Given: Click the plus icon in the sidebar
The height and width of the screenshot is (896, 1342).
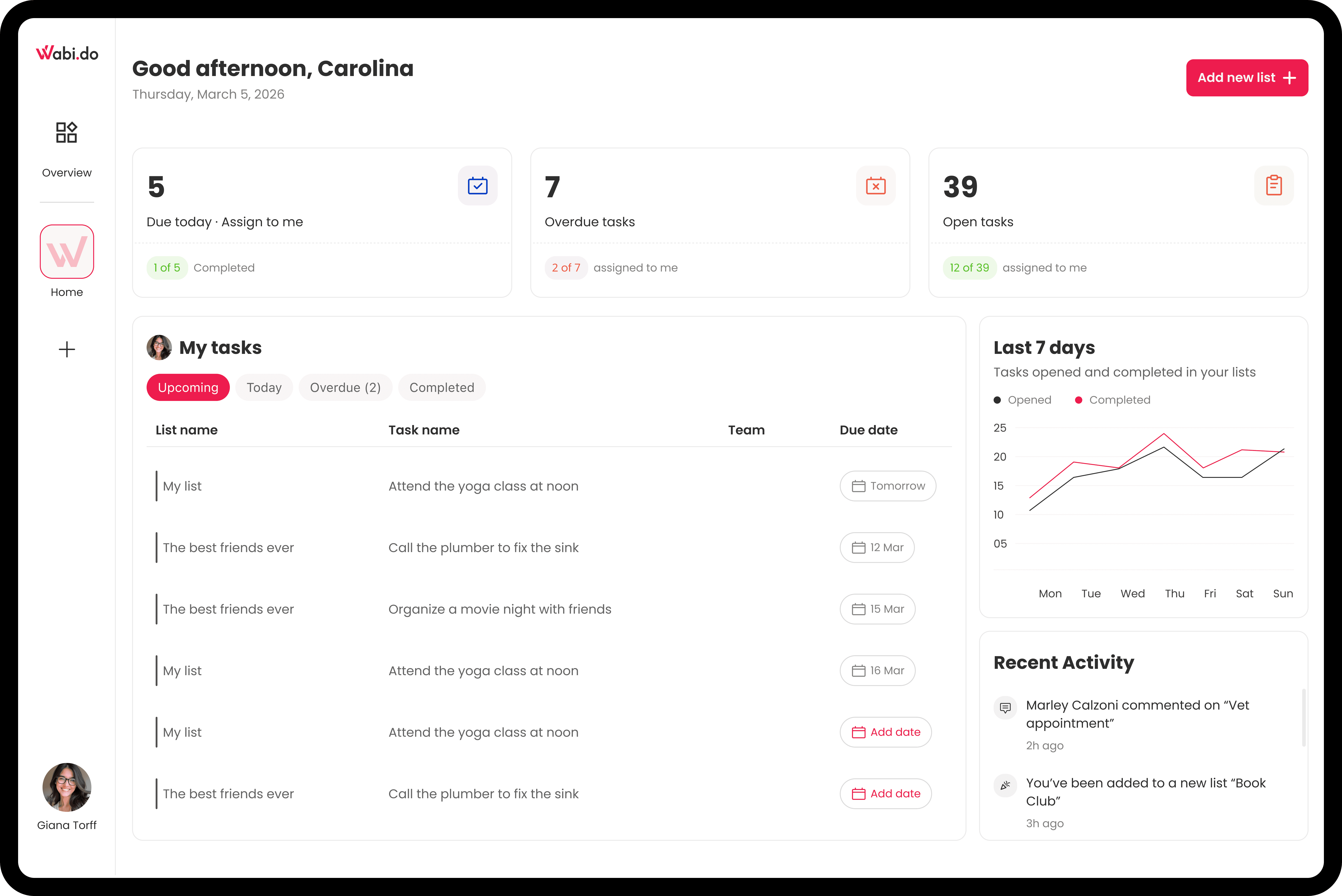Looking at the screenshot, I should pos(67,349).
